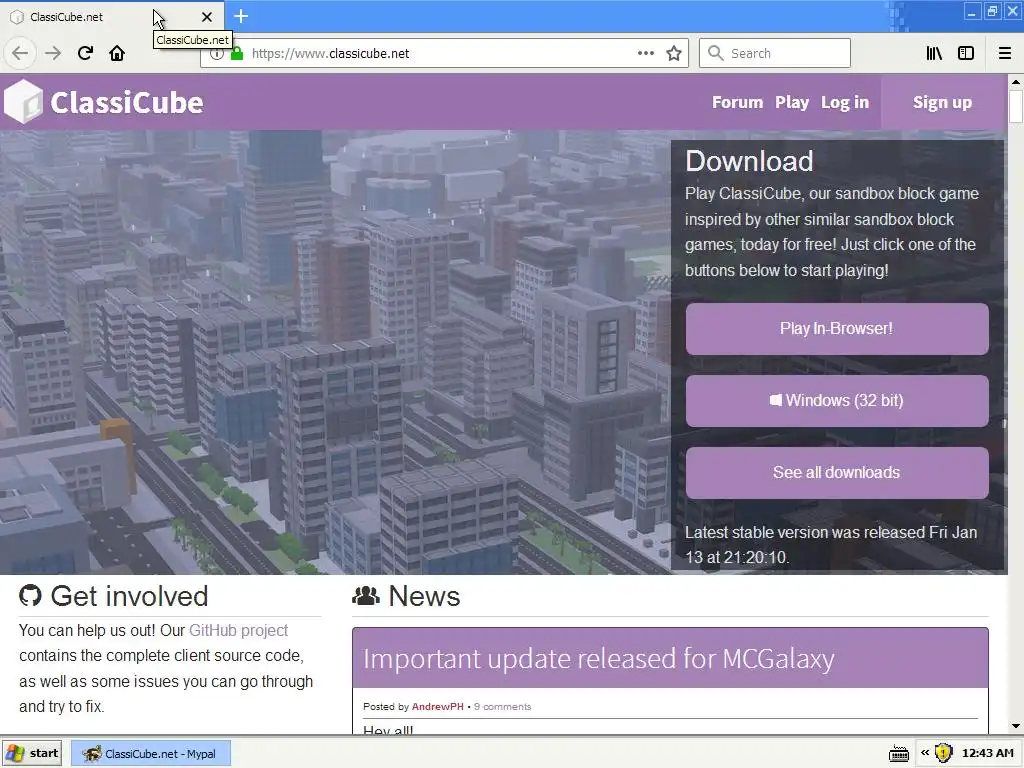Focus the browser Search box
Screen dimensions: 1024x768
(x=775, y=53)
